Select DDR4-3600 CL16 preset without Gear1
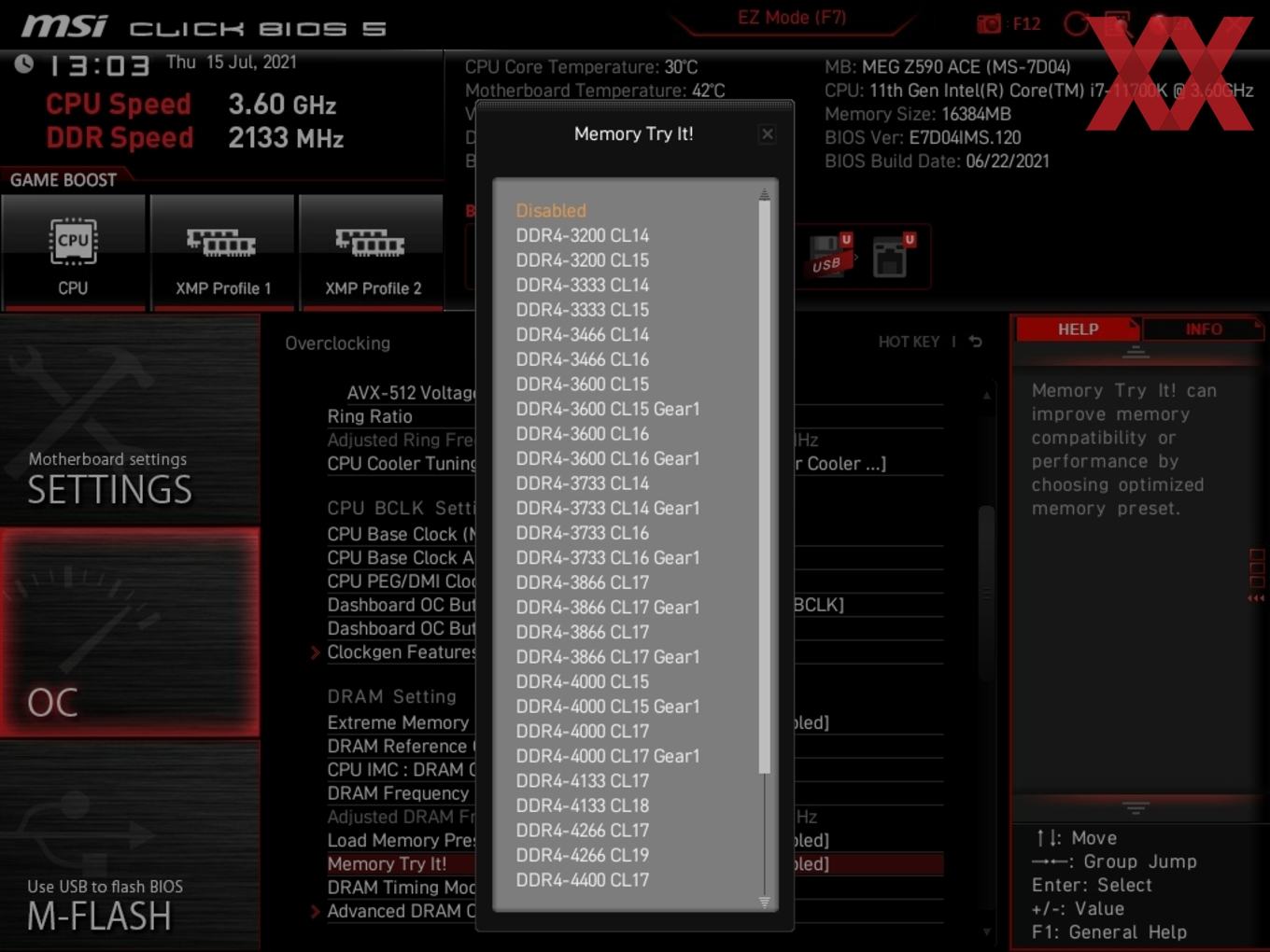 click(x=583, y=434)
